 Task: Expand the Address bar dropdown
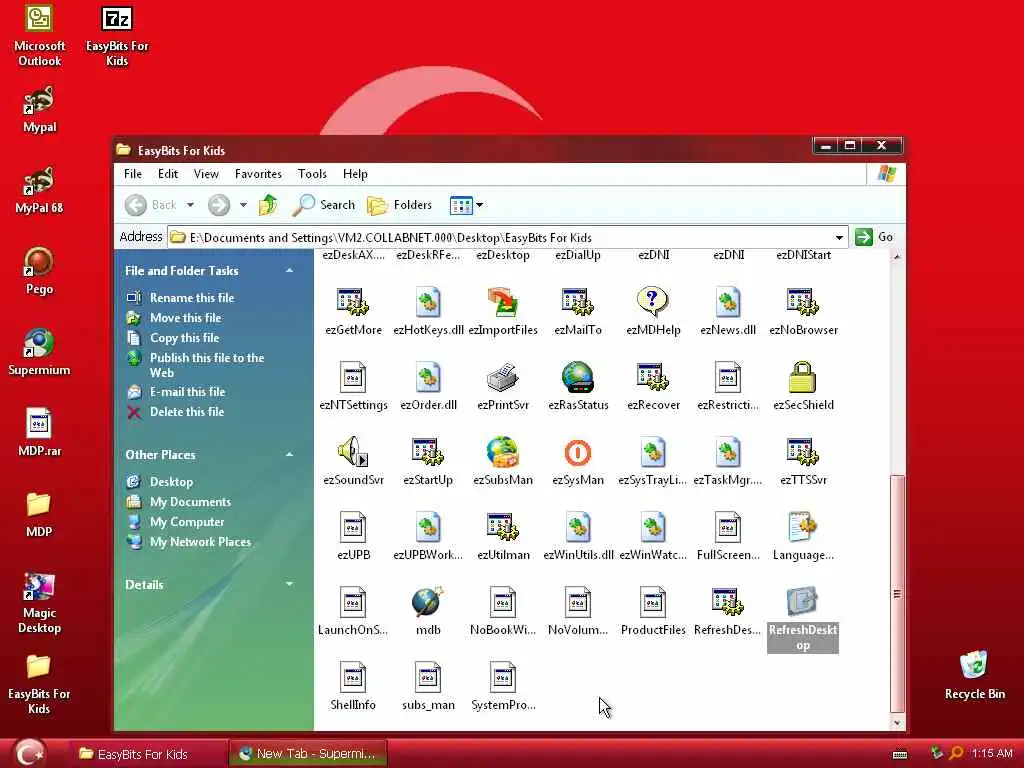[839, 237]
